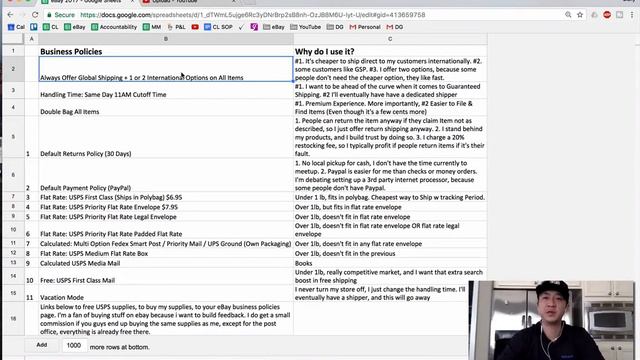This screenshot has height=360, width=640.
Task: Open the zoom magnifier icon in address bar
Action: [x=568, y=15]
